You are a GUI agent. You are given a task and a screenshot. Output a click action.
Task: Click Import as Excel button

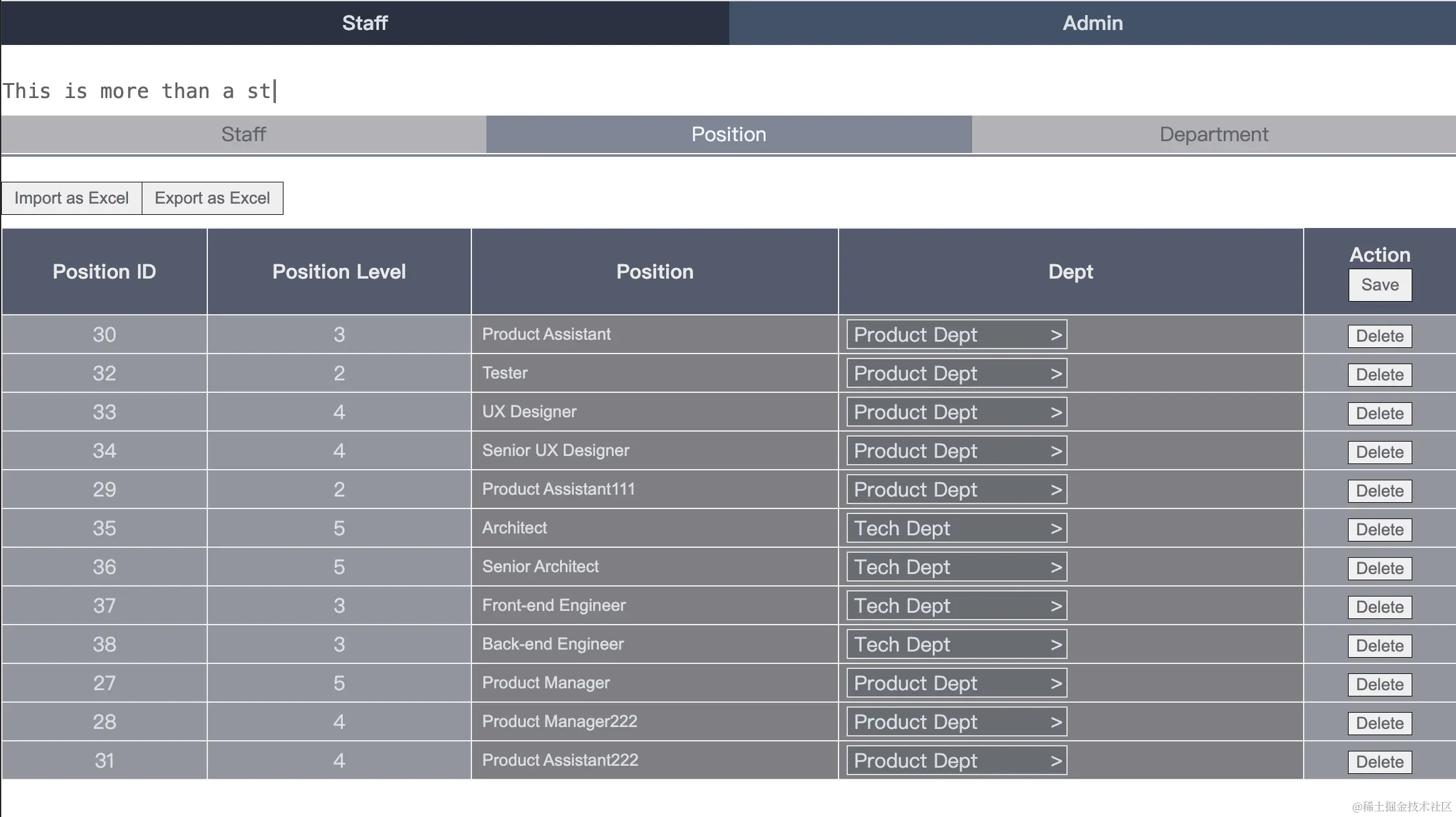pyautogui.click(x=71, y=198)
